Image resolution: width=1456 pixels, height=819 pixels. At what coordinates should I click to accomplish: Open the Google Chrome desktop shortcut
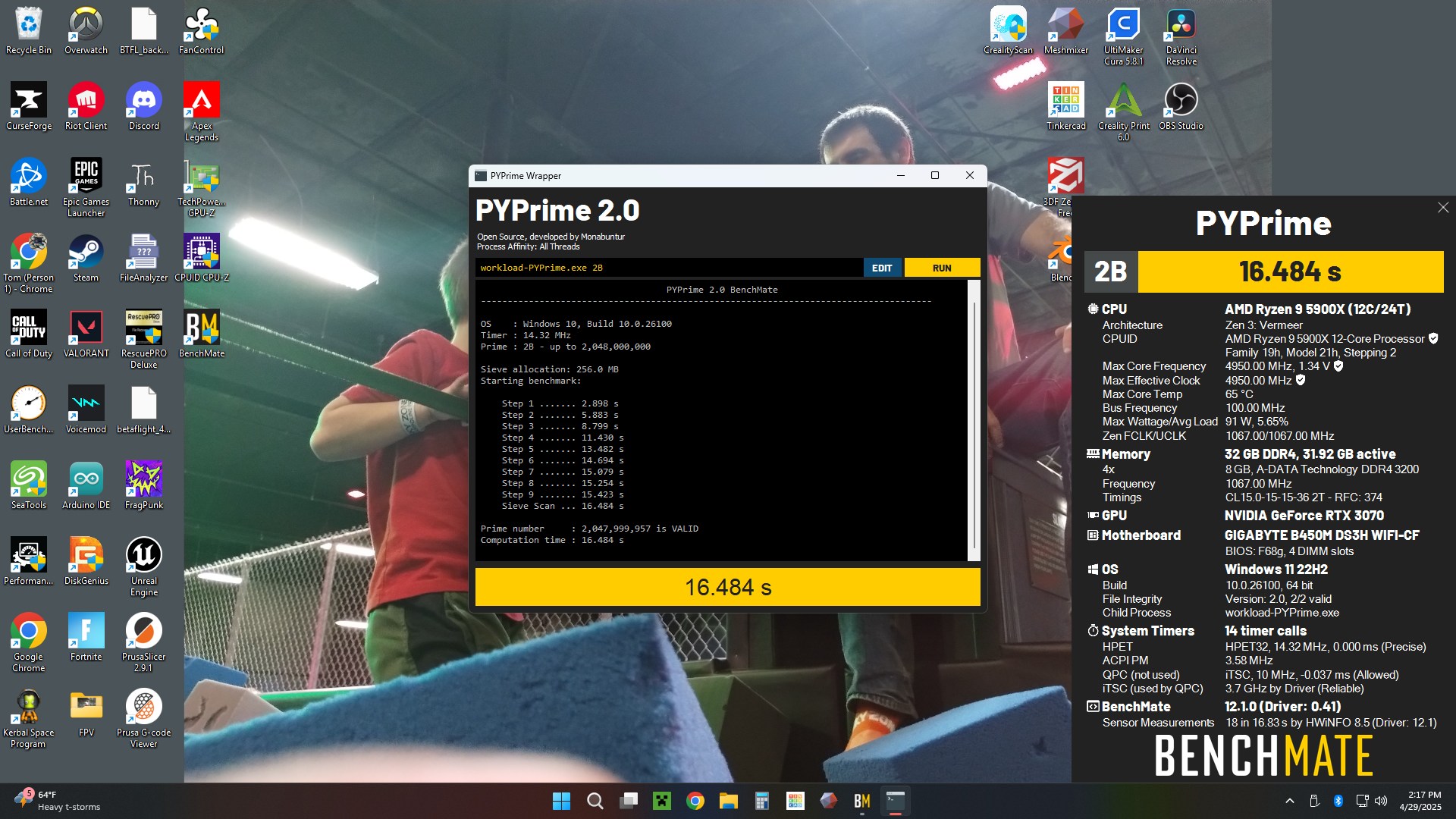(29, 643)
